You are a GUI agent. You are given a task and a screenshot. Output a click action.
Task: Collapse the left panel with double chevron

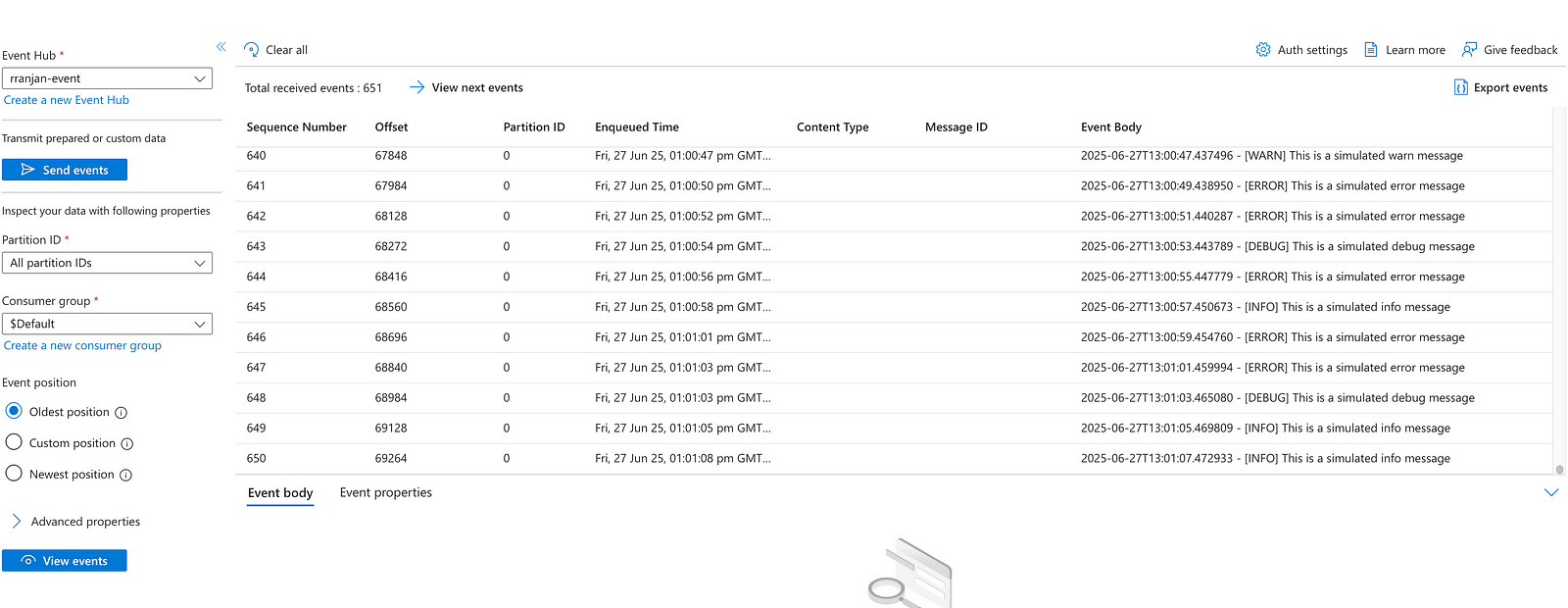220,47
